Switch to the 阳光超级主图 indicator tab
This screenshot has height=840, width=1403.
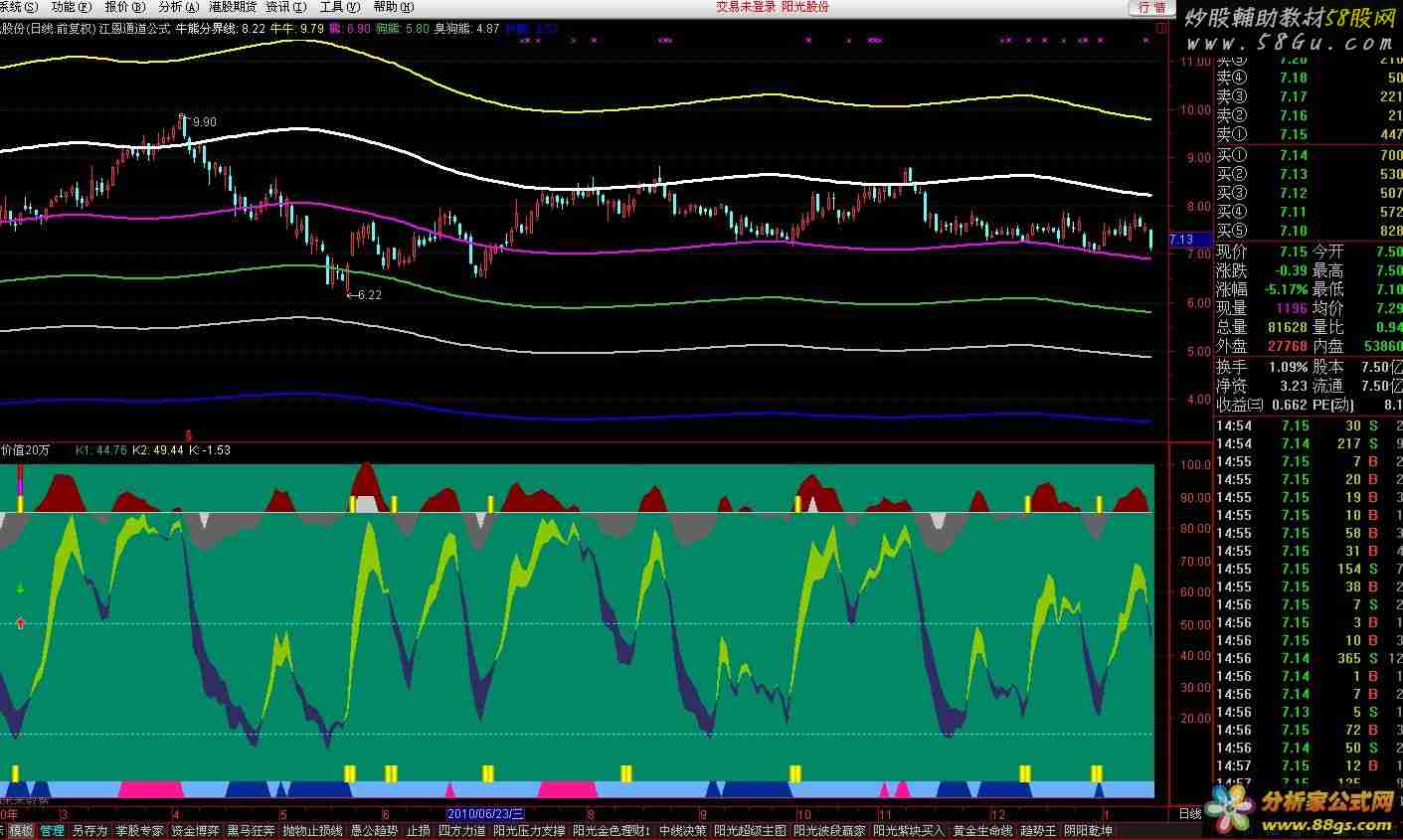pyautogui.click(x=750, y=830)
